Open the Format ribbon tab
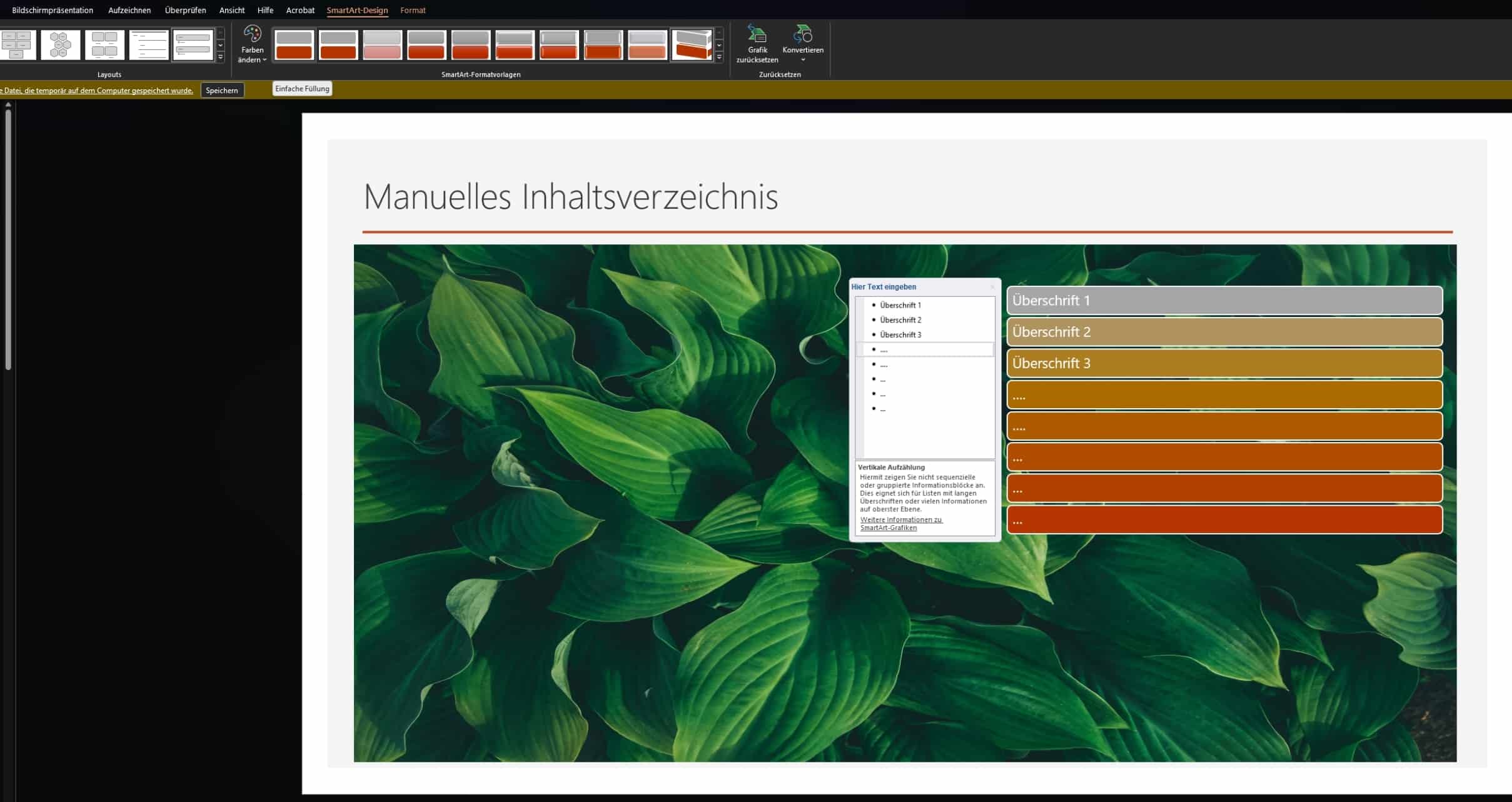Image resolution: width=1512 pixels, height=802 pixels. point(413,10)
